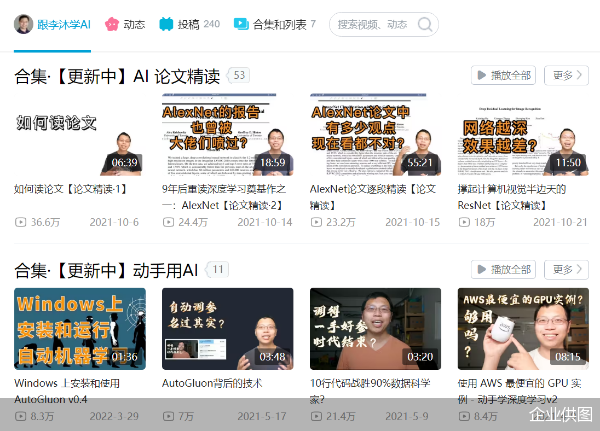This screenshot has height=431, width=600.
Task: Open title AlexNet论文逐段精读
Action: pyautogui.click(x=373, y=197)
